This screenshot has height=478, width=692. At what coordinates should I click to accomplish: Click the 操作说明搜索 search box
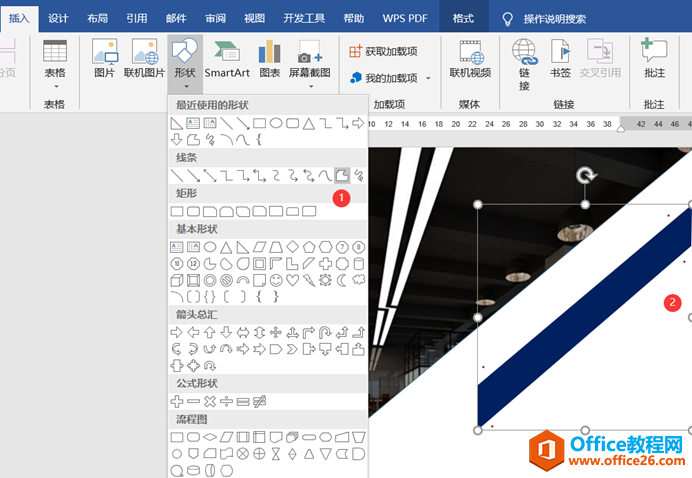[x=555, y=19]
